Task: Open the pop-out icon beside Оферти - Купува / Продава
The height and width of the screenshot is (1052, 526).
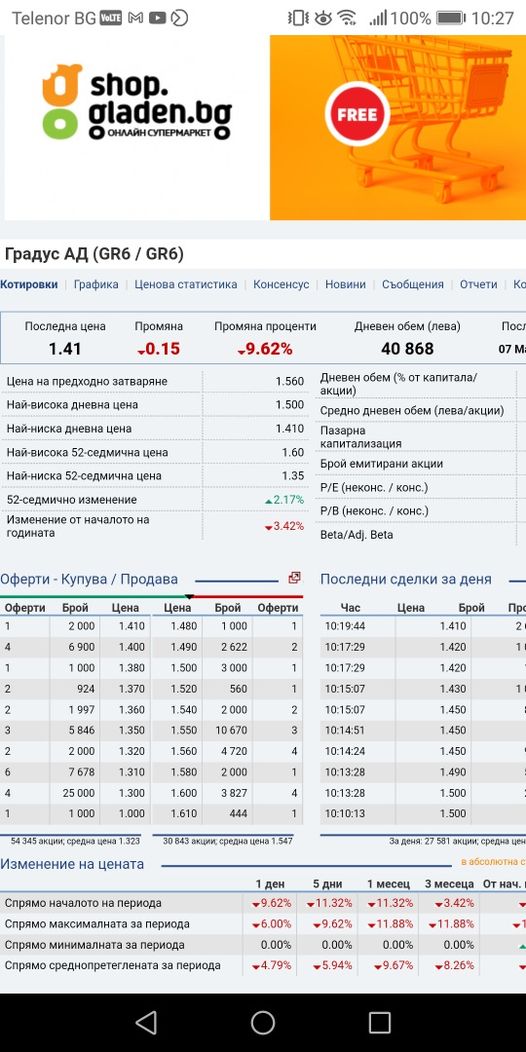Action: (x=294, y=578)
